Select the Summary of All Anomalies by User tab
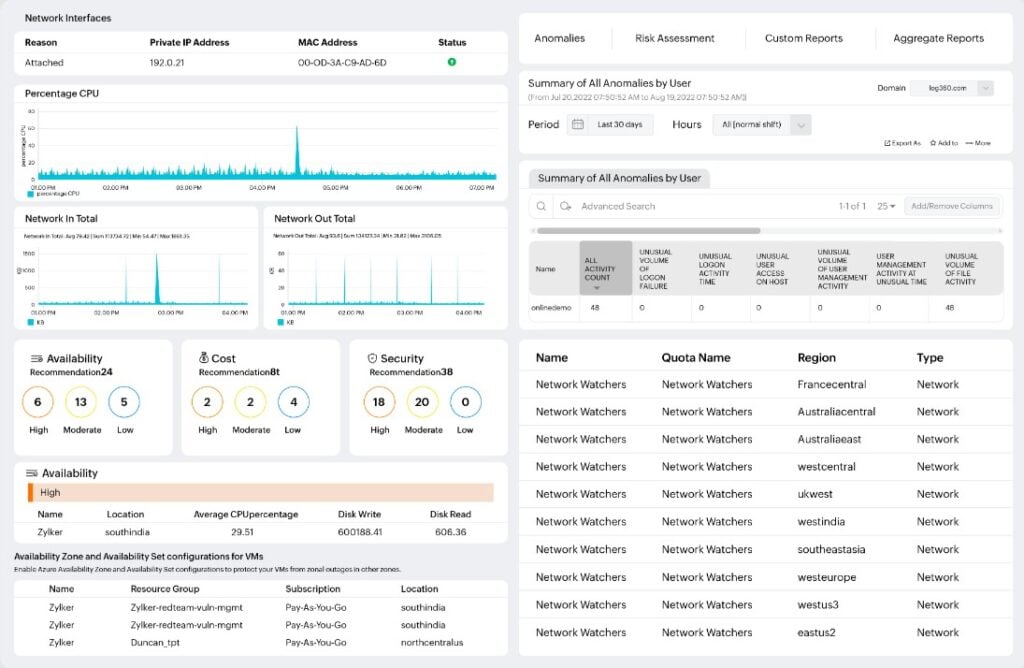 (619, 178)
